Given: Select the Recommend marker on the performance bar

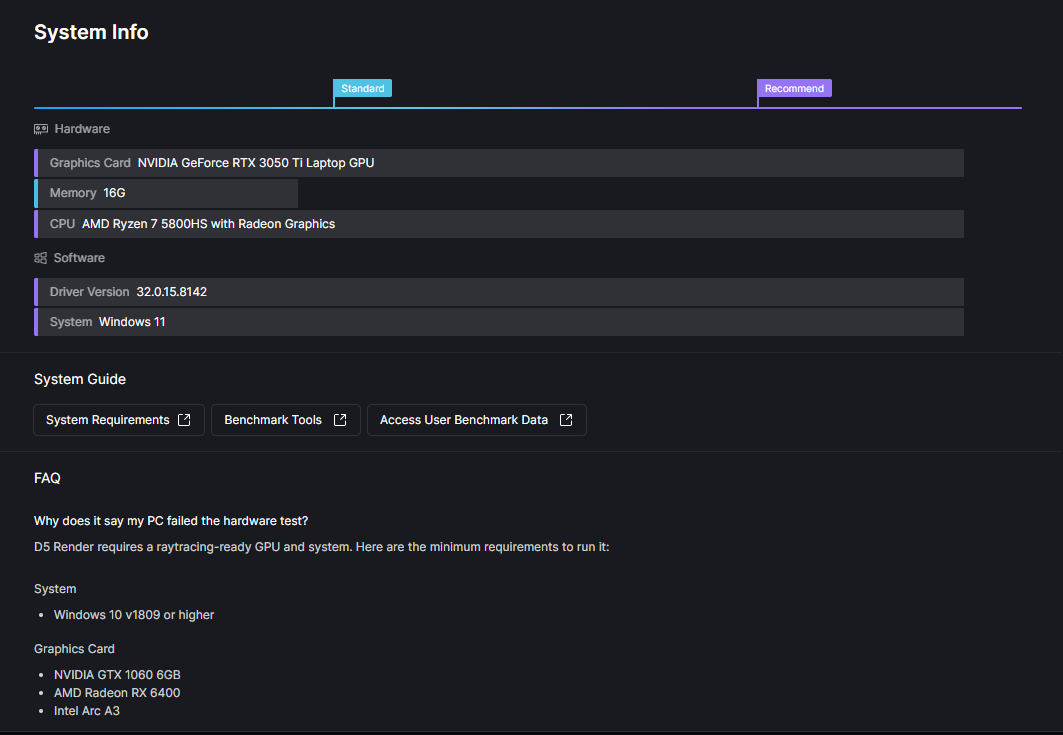Looking at the screenshot, I should pos(794,88).
